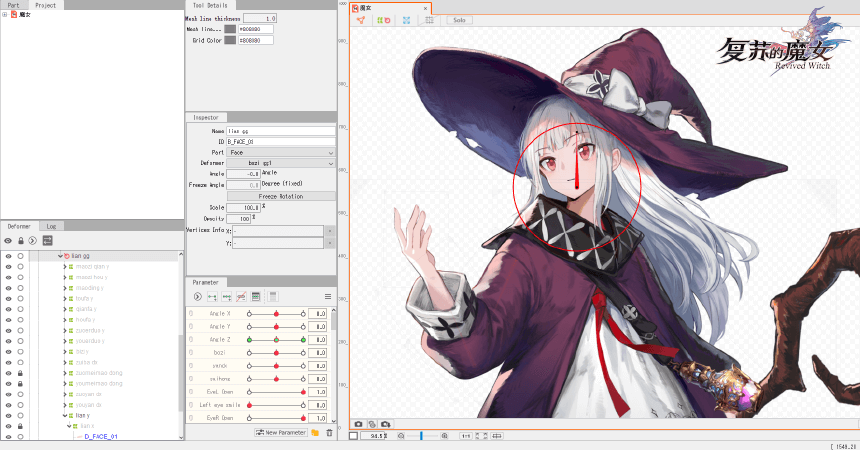Open the Part dropdown showing Face
This screenshot has height=450, width=860.
click(281, 153)
